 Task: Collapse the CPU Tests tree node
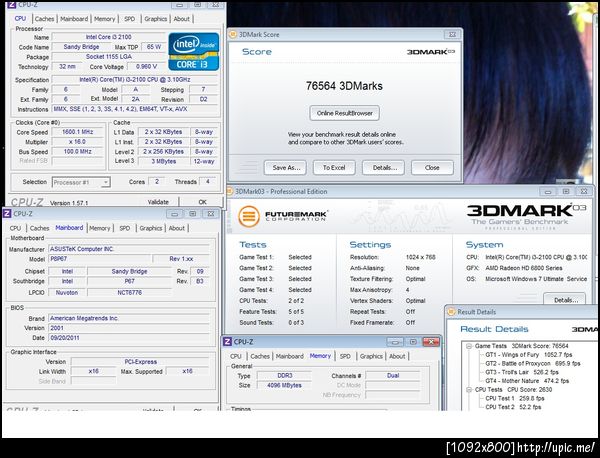pos(469,390)
